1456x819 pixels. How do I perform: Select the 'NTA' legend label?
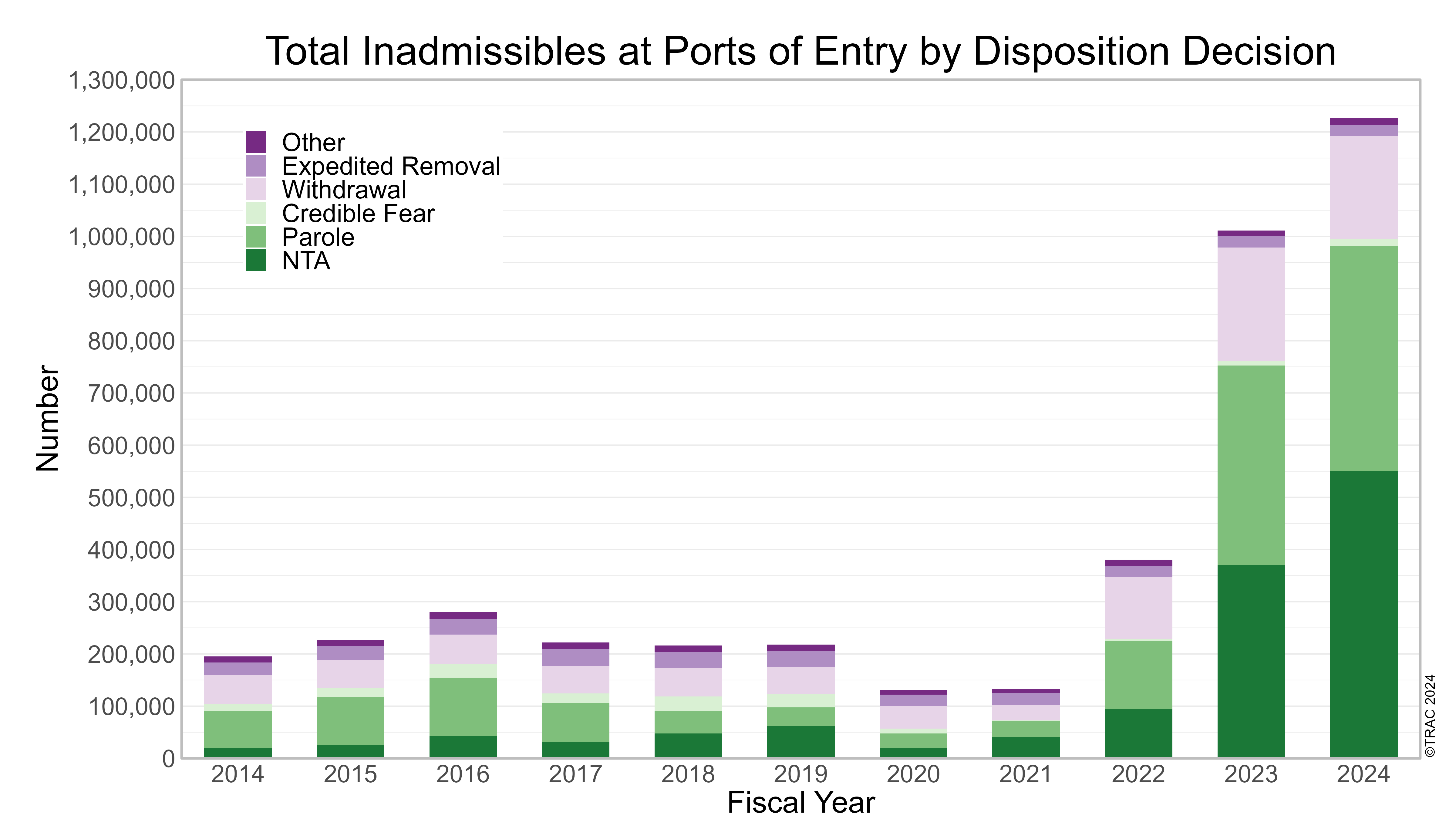[x=306, y=261]
